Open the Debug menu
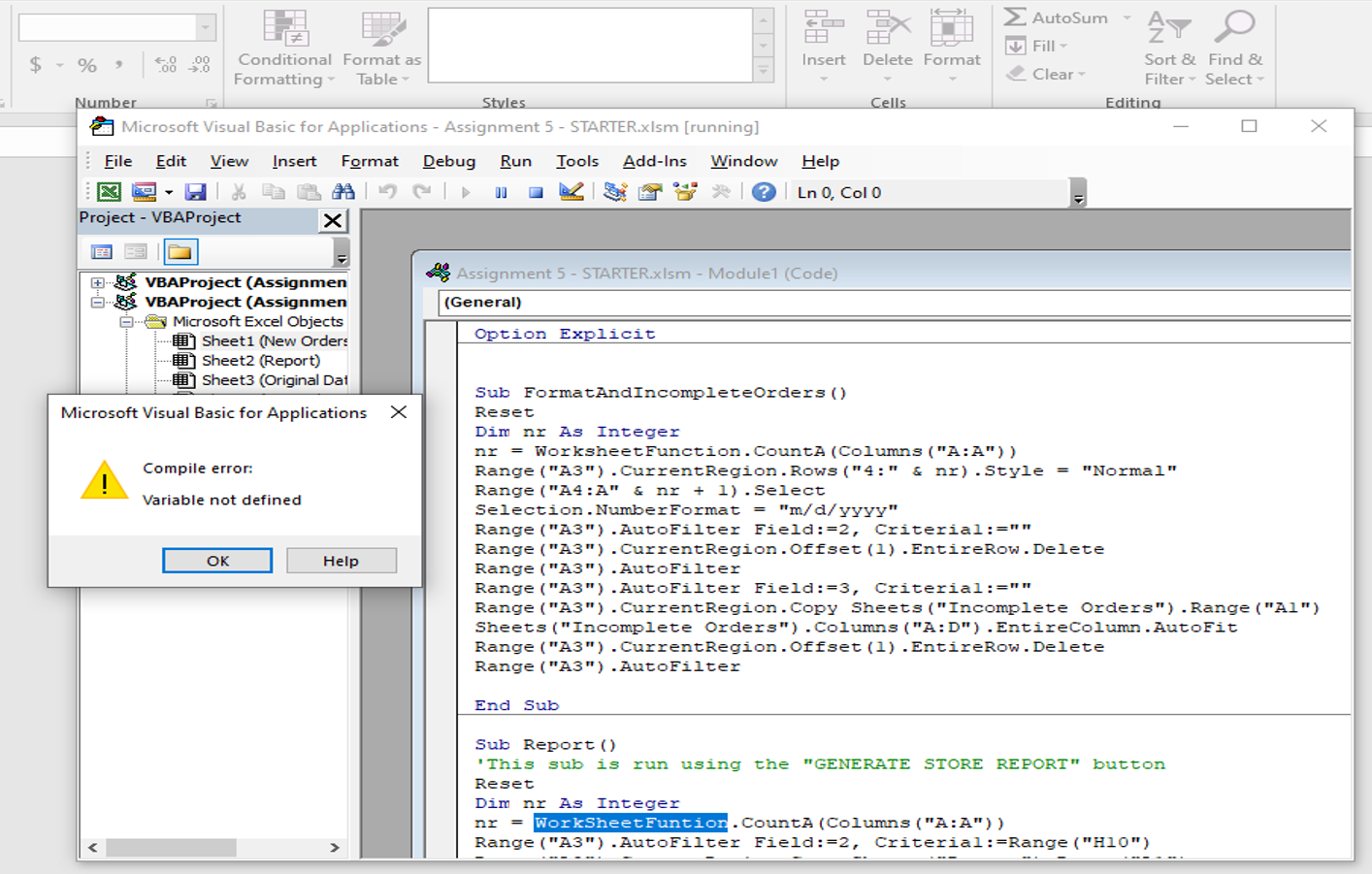Image resolution: width=1372 pixels, height=874 pixels. click(448, 161)
